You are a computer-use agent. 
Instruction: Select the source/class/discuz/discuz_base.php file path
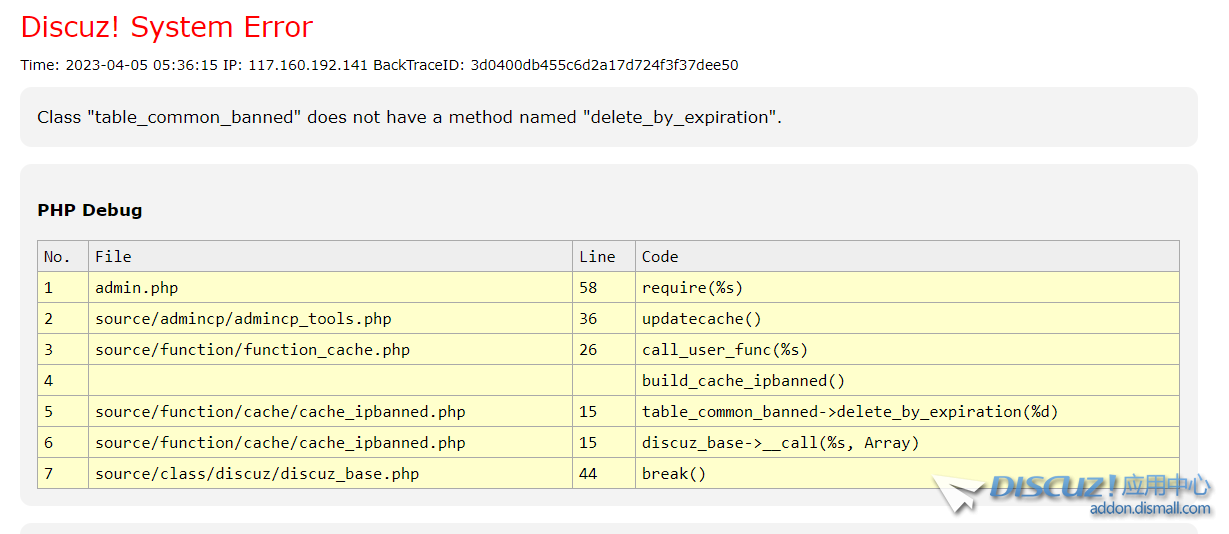coord(257,474)
